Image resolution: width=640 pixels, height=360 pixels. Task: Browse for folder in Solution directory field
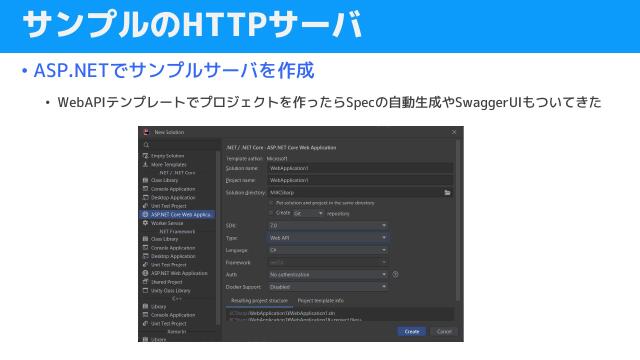[x=447, y=192]
